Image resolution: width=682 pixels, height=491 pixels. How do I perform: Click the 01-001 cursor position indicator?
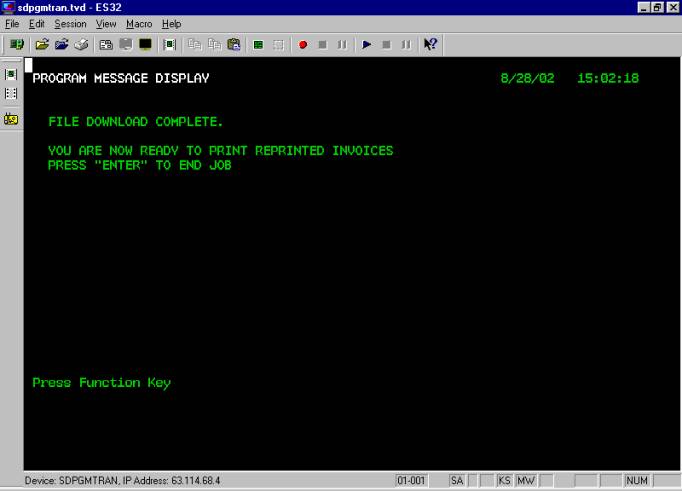click(x=411, y=481)
